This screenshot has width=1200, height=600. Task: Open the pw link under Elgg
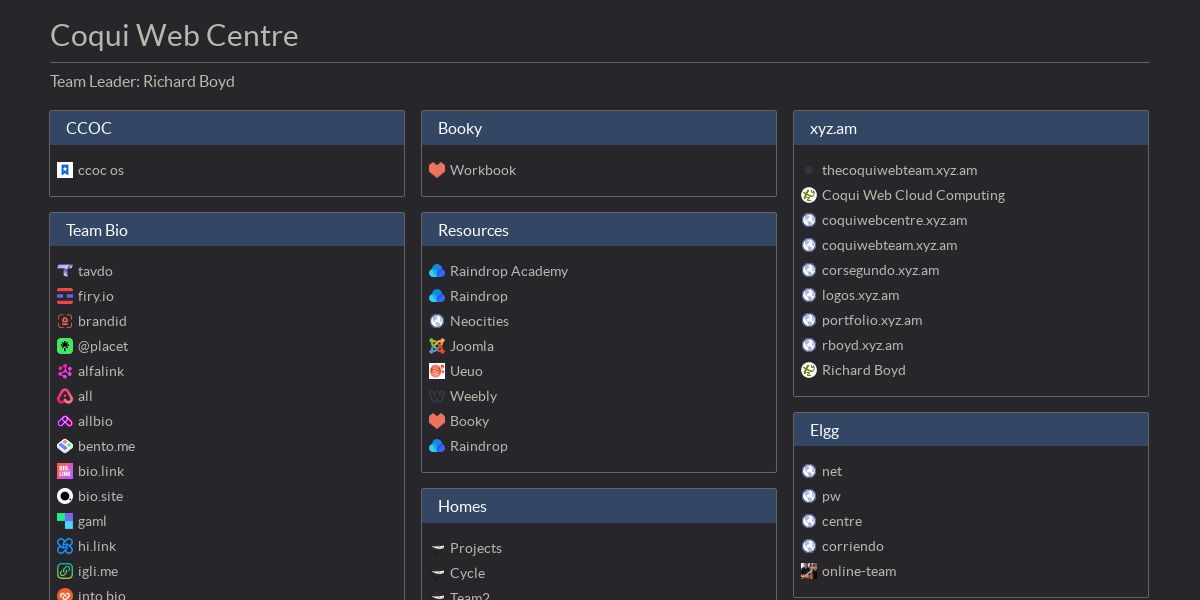[831, 496]
